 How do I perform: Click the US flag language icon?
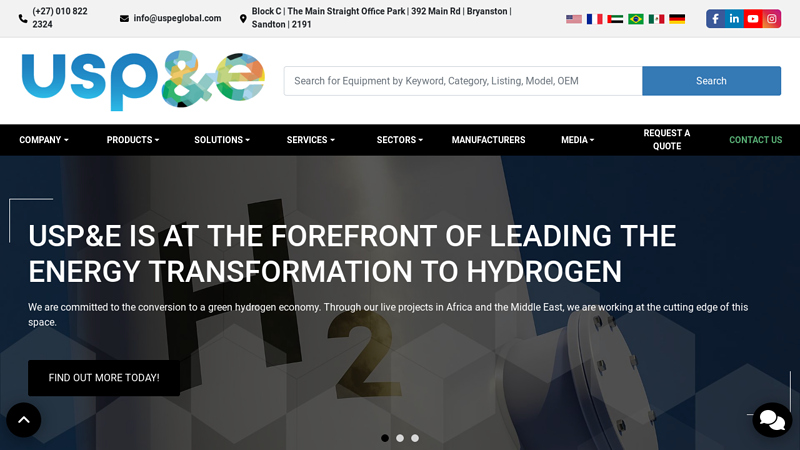point(573,19)
